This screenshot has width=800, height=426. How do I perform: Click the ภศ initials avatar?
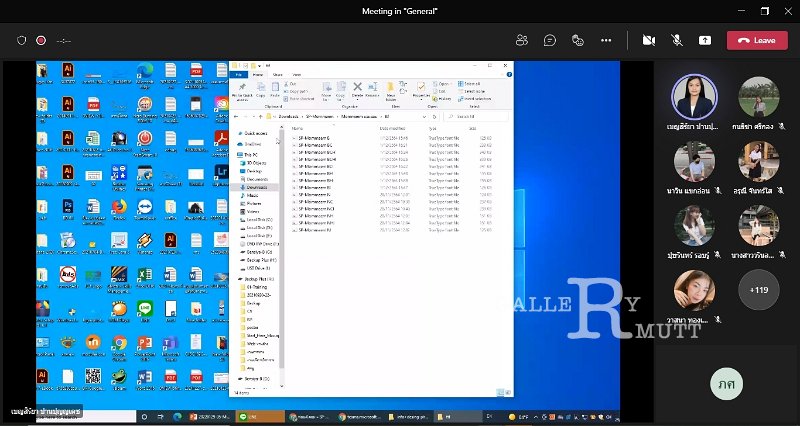click(x=726, y=384)
